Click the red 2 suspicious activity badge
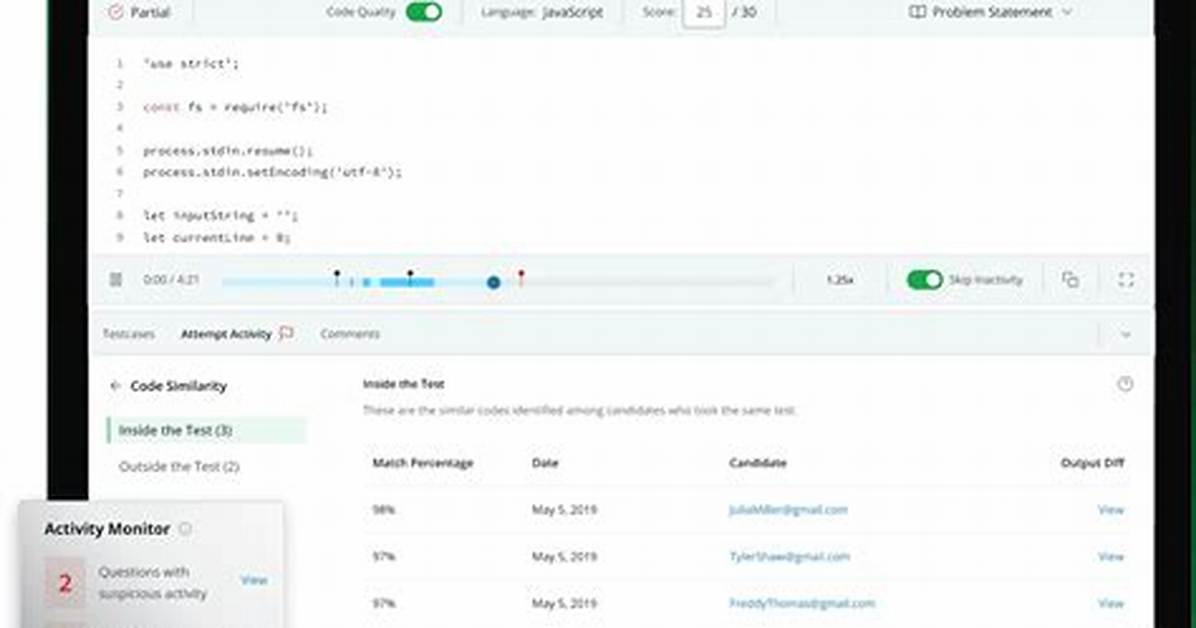 [x=65, y=583]
